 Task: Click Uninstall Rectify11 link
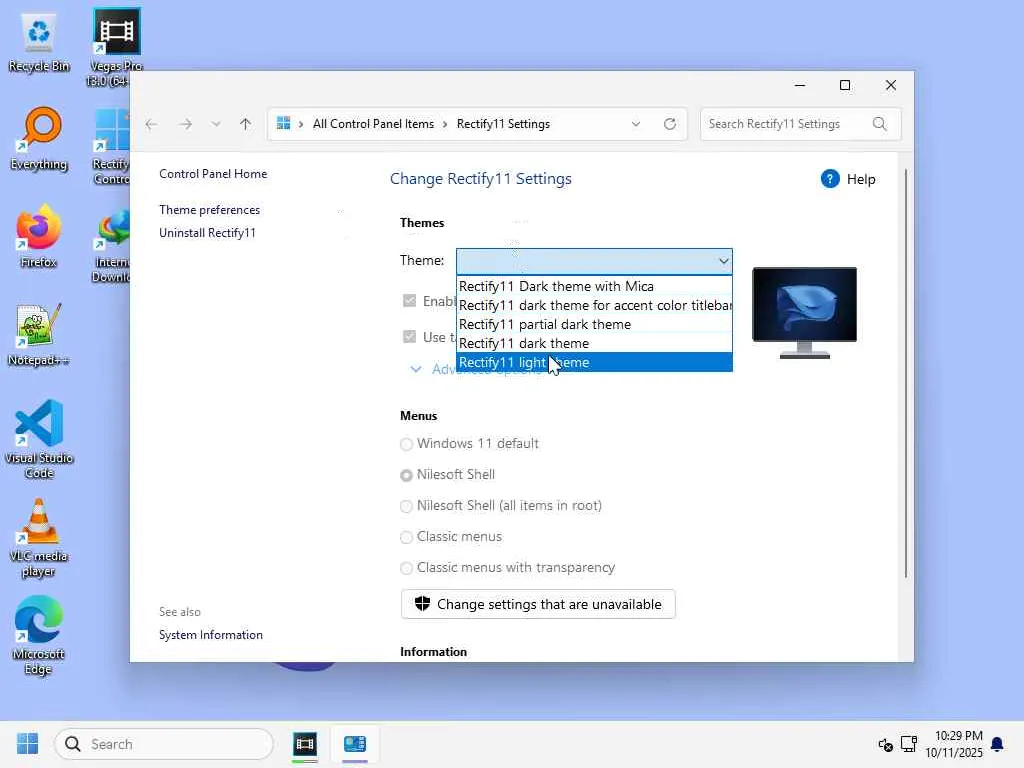click(208, 232)
